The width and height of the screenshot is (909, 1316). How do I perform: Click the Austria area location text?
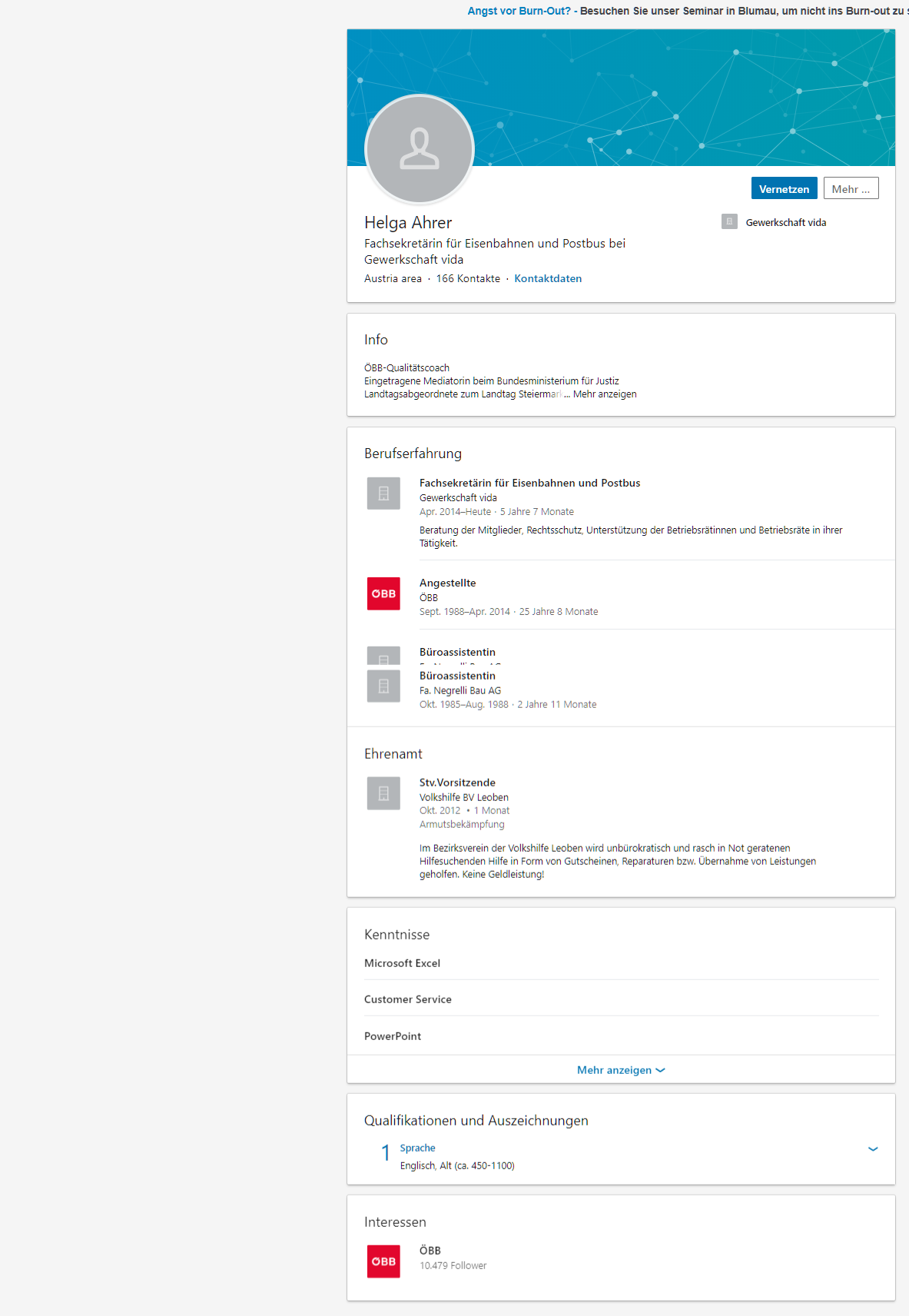tap(393, 278)
